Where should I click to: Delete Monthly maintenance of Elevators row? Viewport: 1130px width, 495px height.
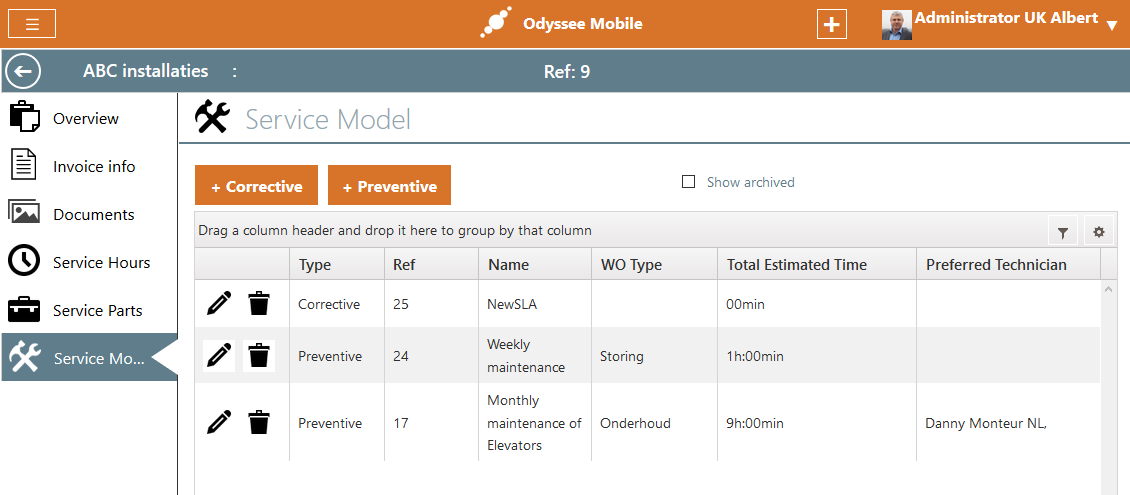pyautogui.click(x=259, y=423)
